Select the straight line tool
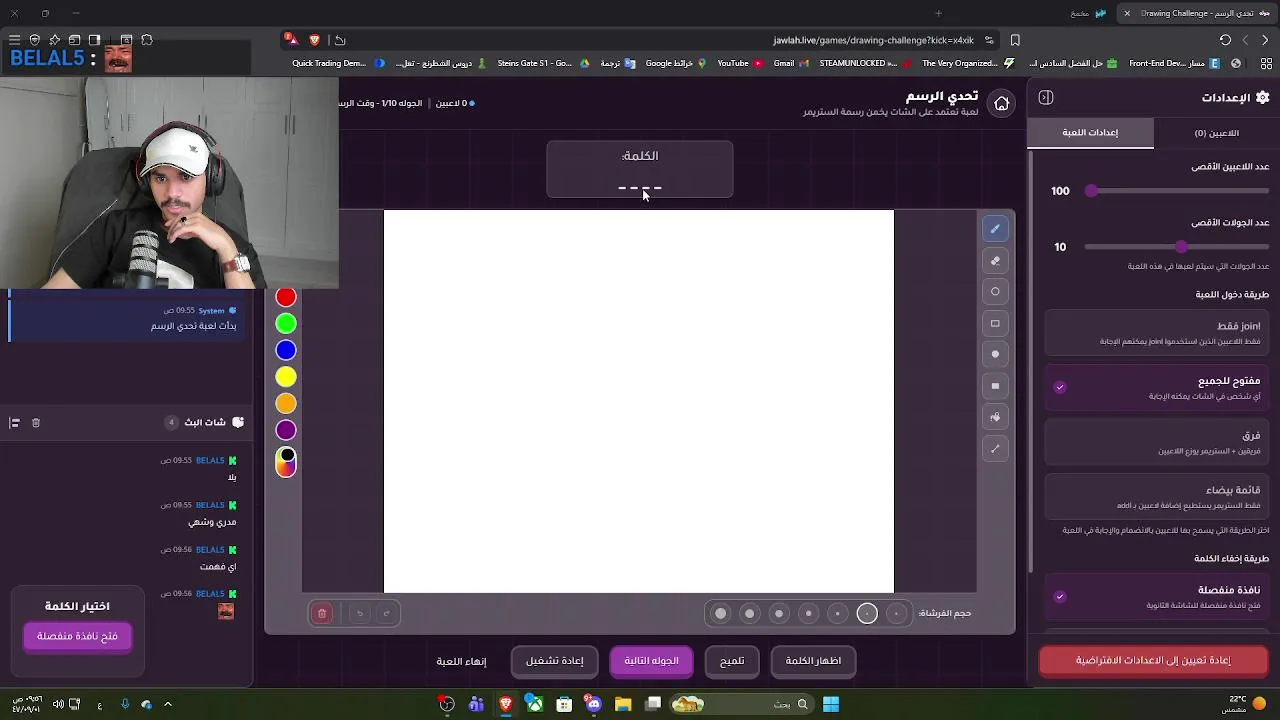1280x720 pixels. tap(995, 449)
